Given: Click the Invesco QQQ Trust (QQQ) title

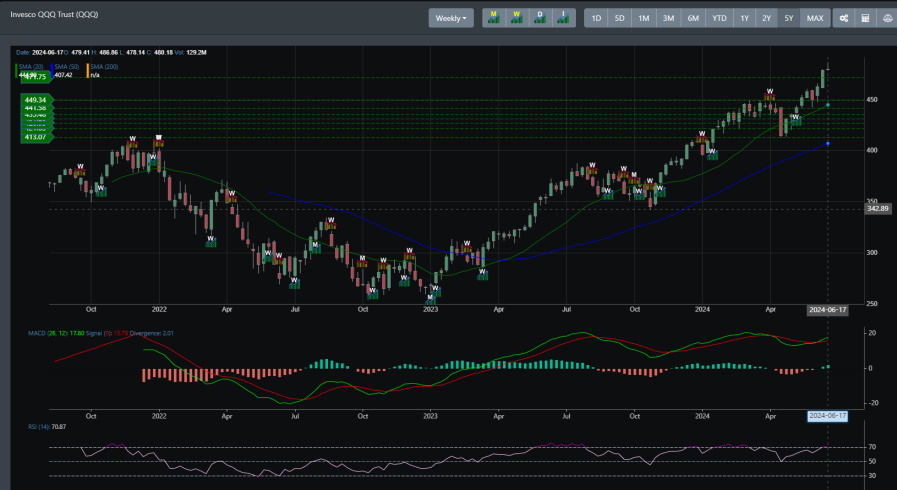Looking at the screenshot, I should click(54, 14).
